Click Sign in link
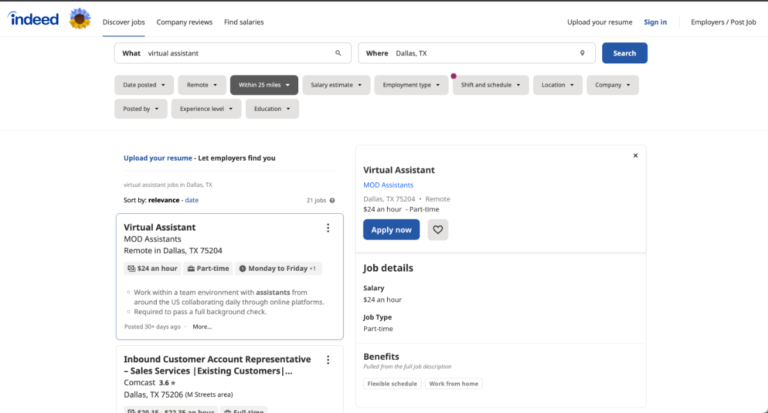Image resolution: width=768 pixels, height=413 pixels. pyautogui.click(x=655, y=22)
